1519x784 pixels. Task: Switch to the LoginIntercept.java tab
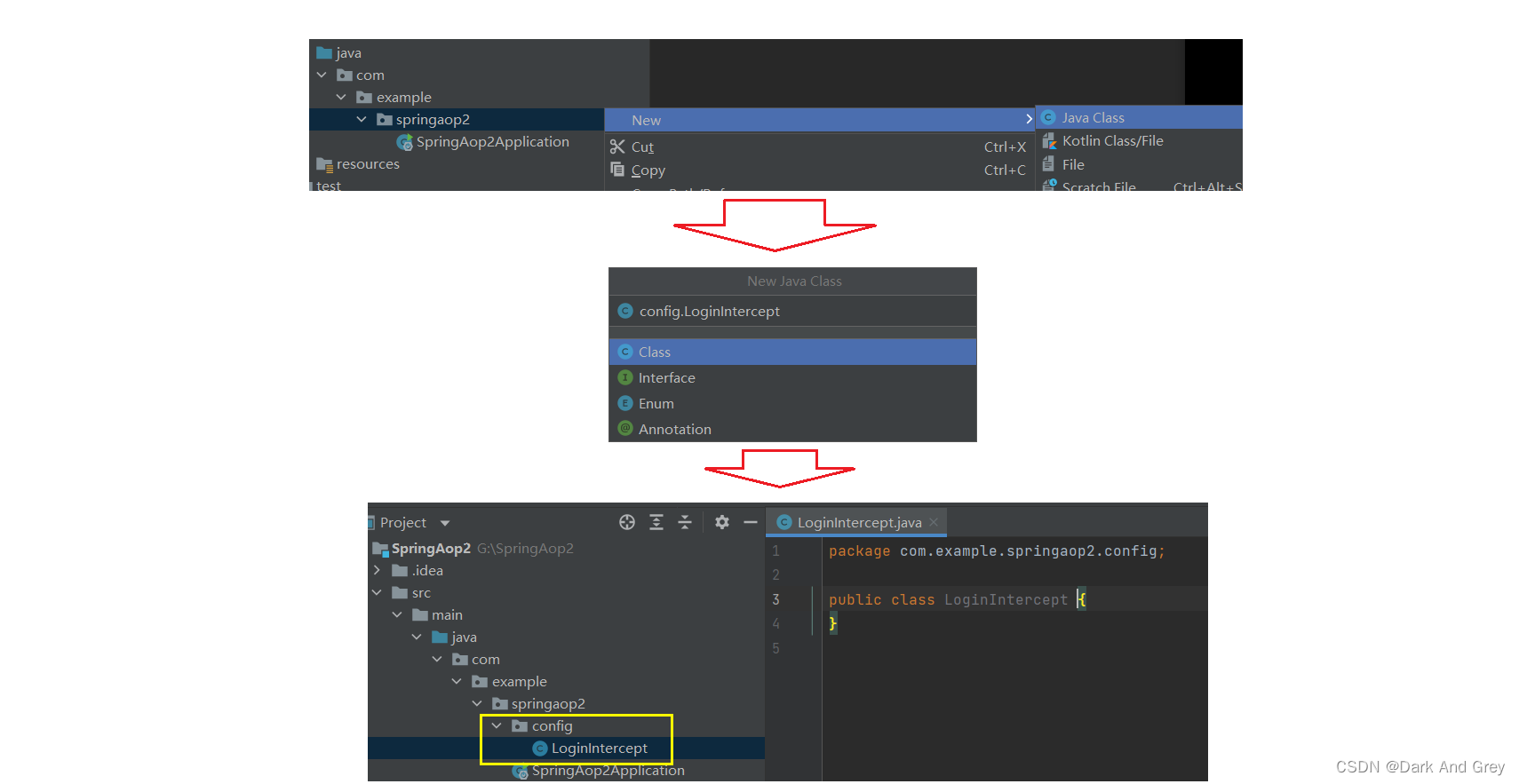click(858, 522)
